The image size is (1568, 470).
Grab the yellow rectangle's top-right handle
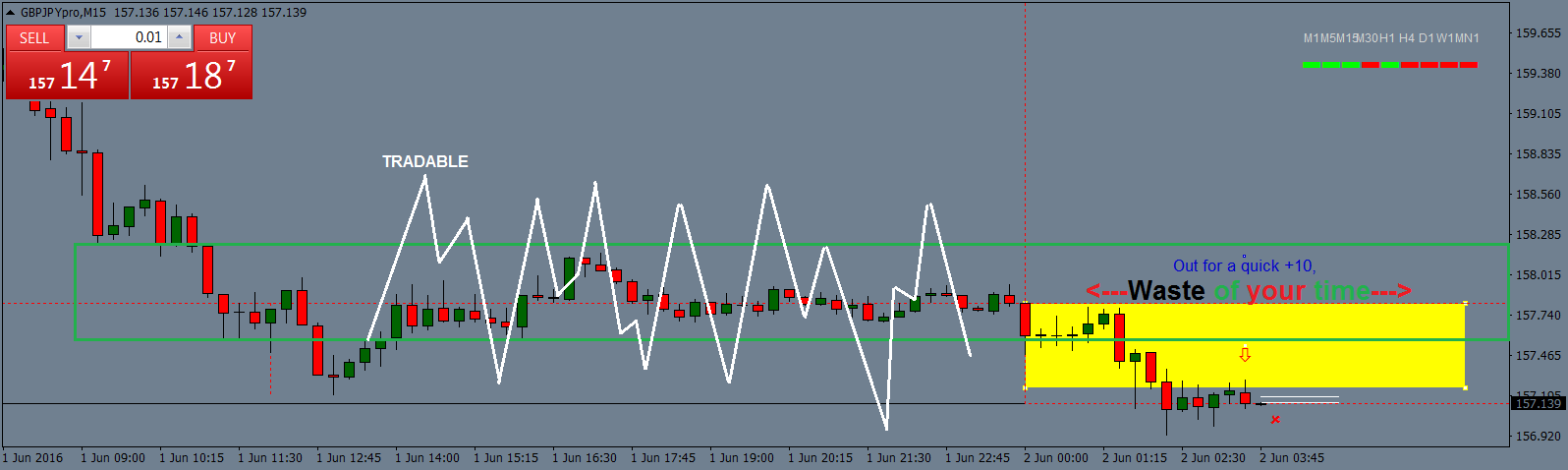[x=1466, y=303]
